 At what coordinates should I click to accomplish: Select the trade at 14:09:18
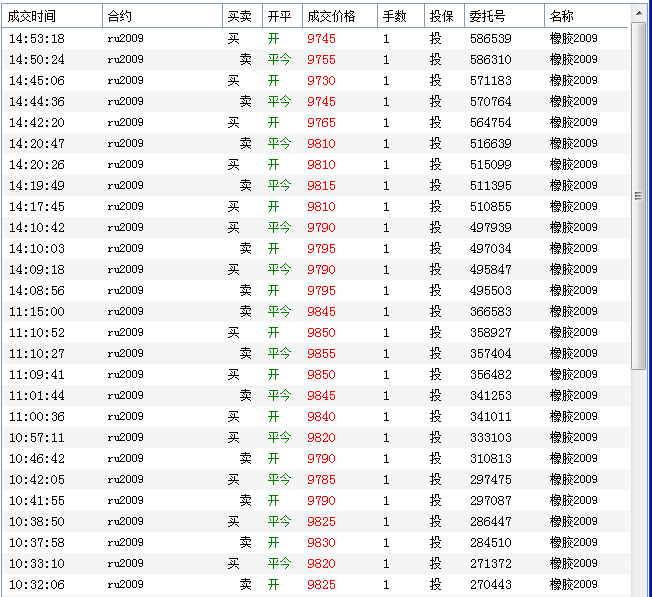click(316, 269)
